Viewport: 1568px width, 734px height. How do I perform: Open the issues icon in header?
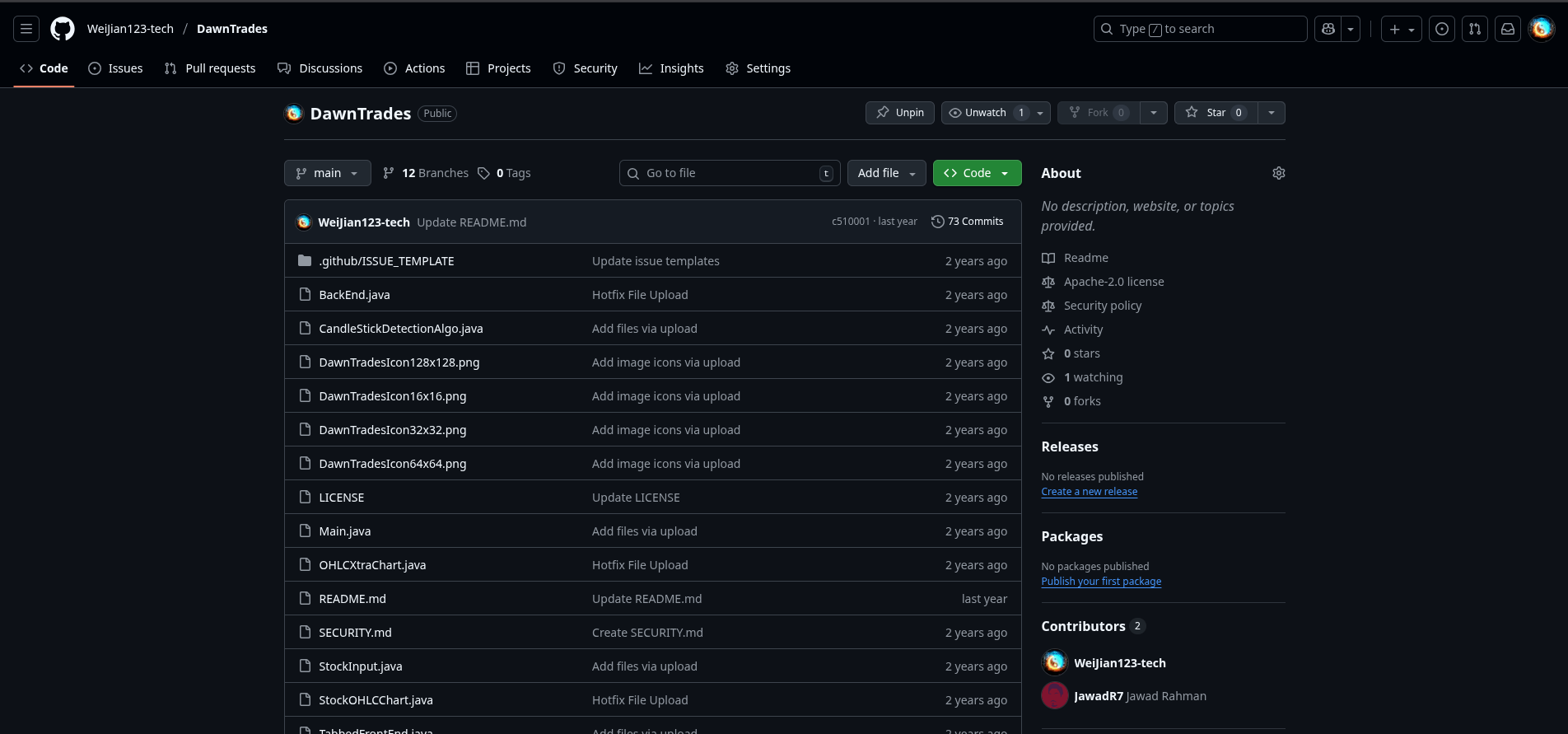(1442, 29)
